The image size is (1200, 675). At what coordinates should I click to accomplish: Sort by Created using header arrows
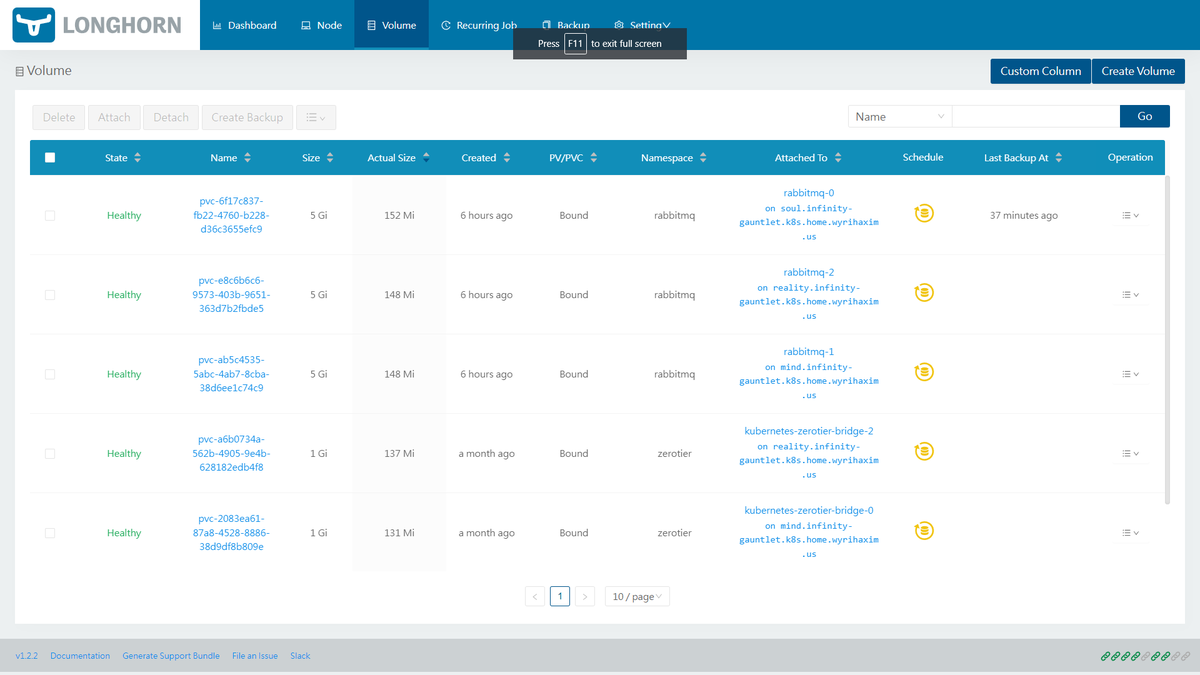click(507, 158)
